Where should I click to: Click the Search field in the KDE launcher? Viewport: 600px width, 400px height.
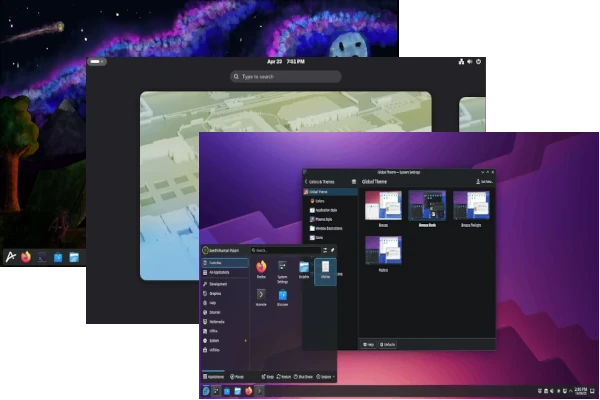coord(286,250)
